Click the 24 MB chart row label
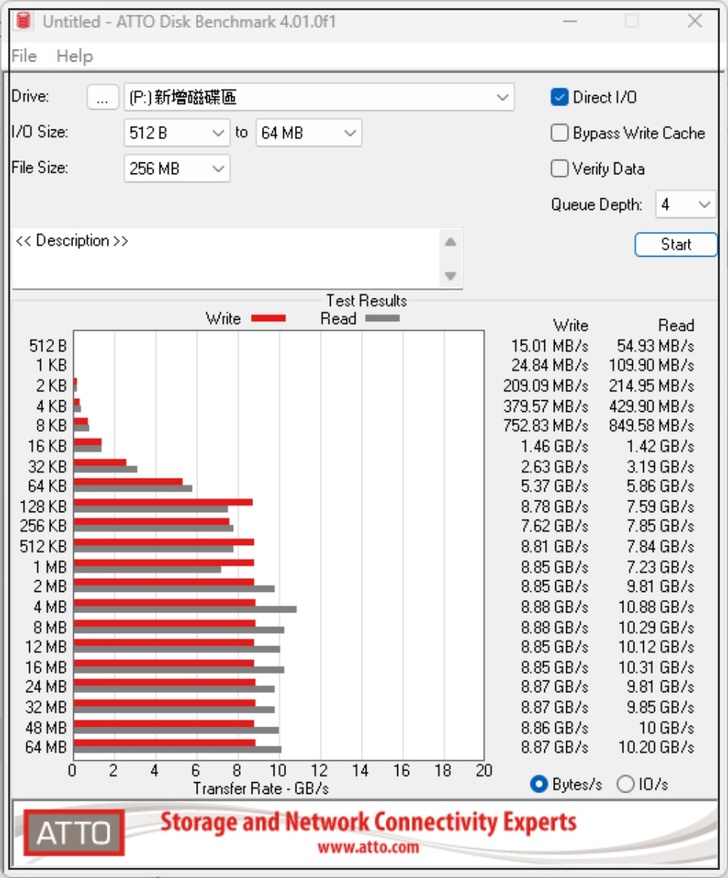 46,686
